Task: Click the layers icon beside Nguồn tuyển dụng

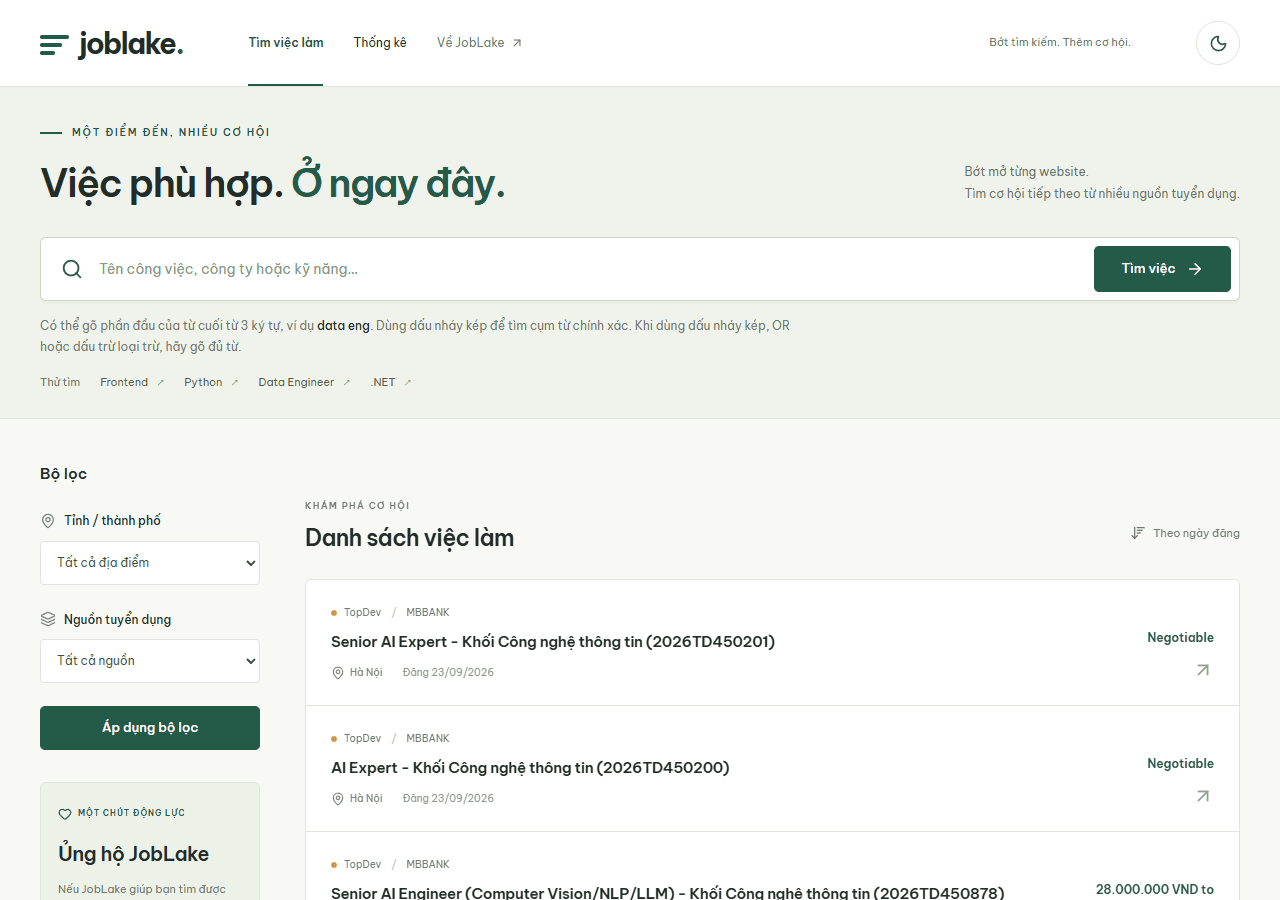Action: coord(48,619)
